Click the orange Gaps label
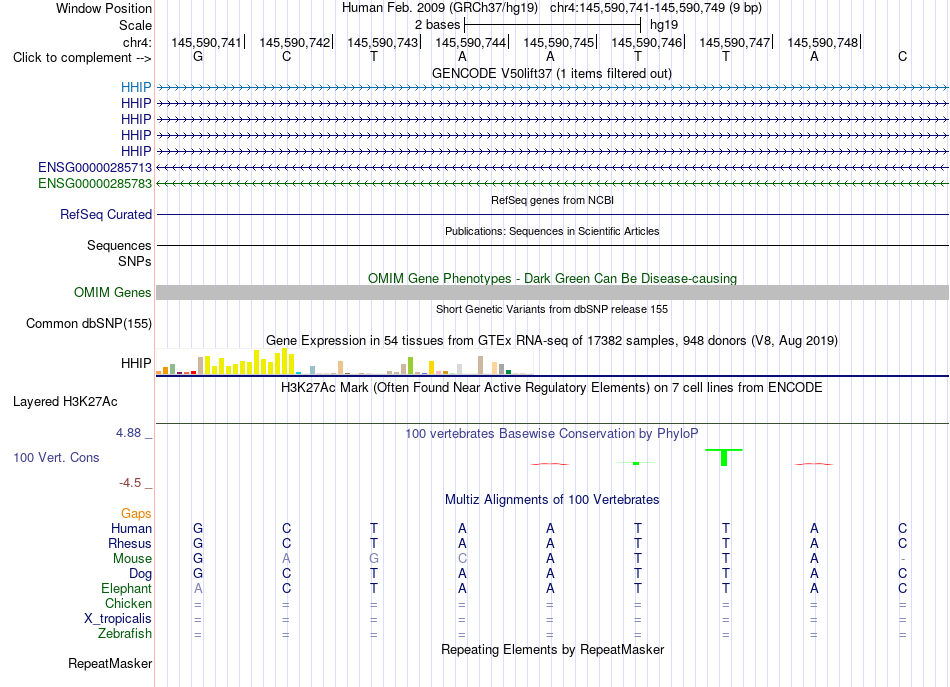The width and height of the screenshot is (950, 687). click(x=136, y=514)
